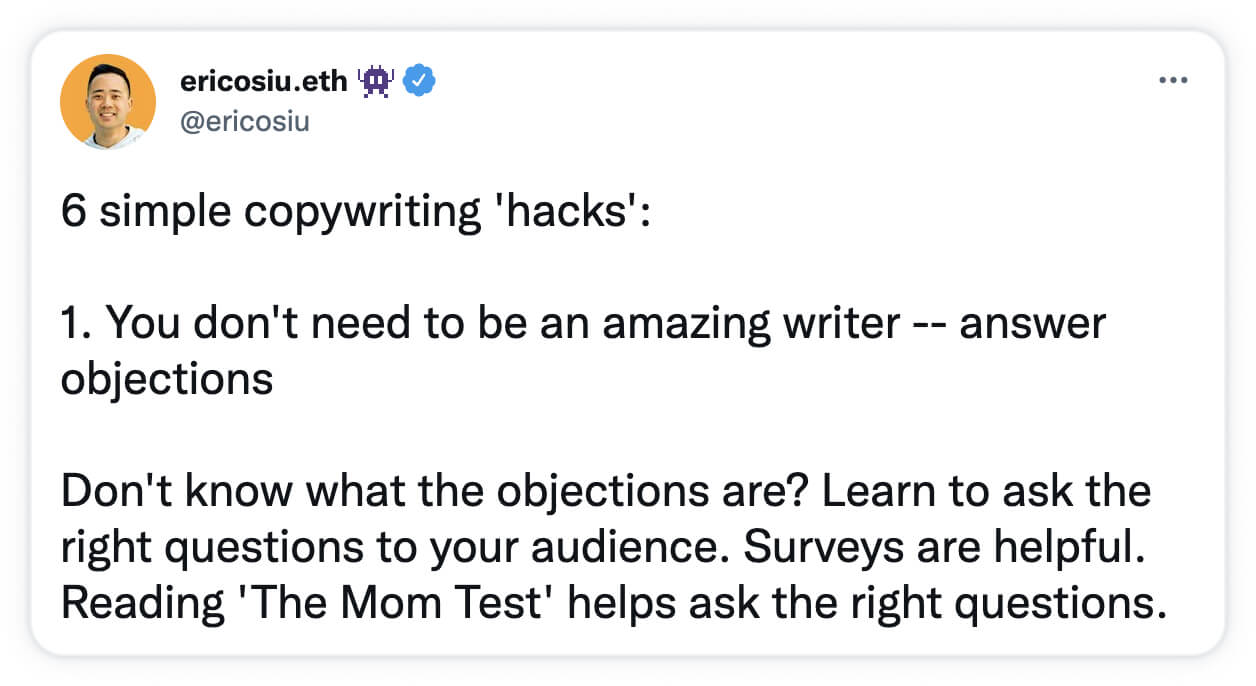Image resolution: width=1256 pixels, height=686 pixels.
Task: Click the hexagonal NFT emblem in the header
Action: (374, 80)
